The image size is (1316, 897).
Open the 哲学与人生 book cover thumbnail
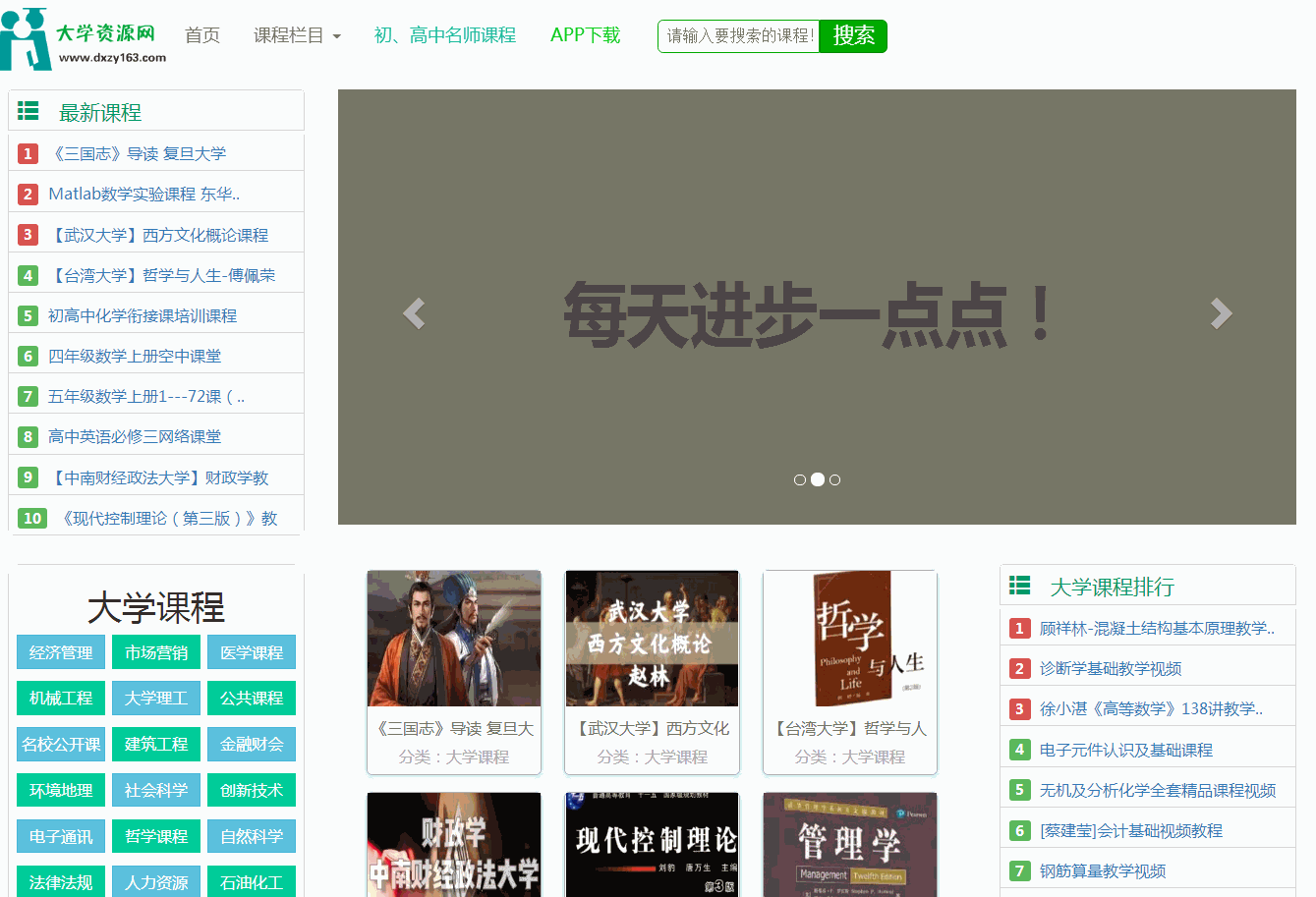pyautogui.click(x=850, y=639)
